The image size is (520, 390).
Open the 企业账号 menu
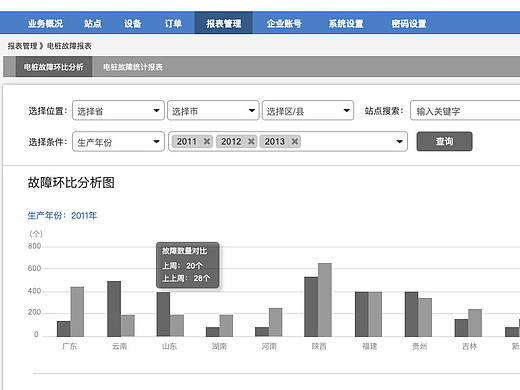click(x=284, y=23)
